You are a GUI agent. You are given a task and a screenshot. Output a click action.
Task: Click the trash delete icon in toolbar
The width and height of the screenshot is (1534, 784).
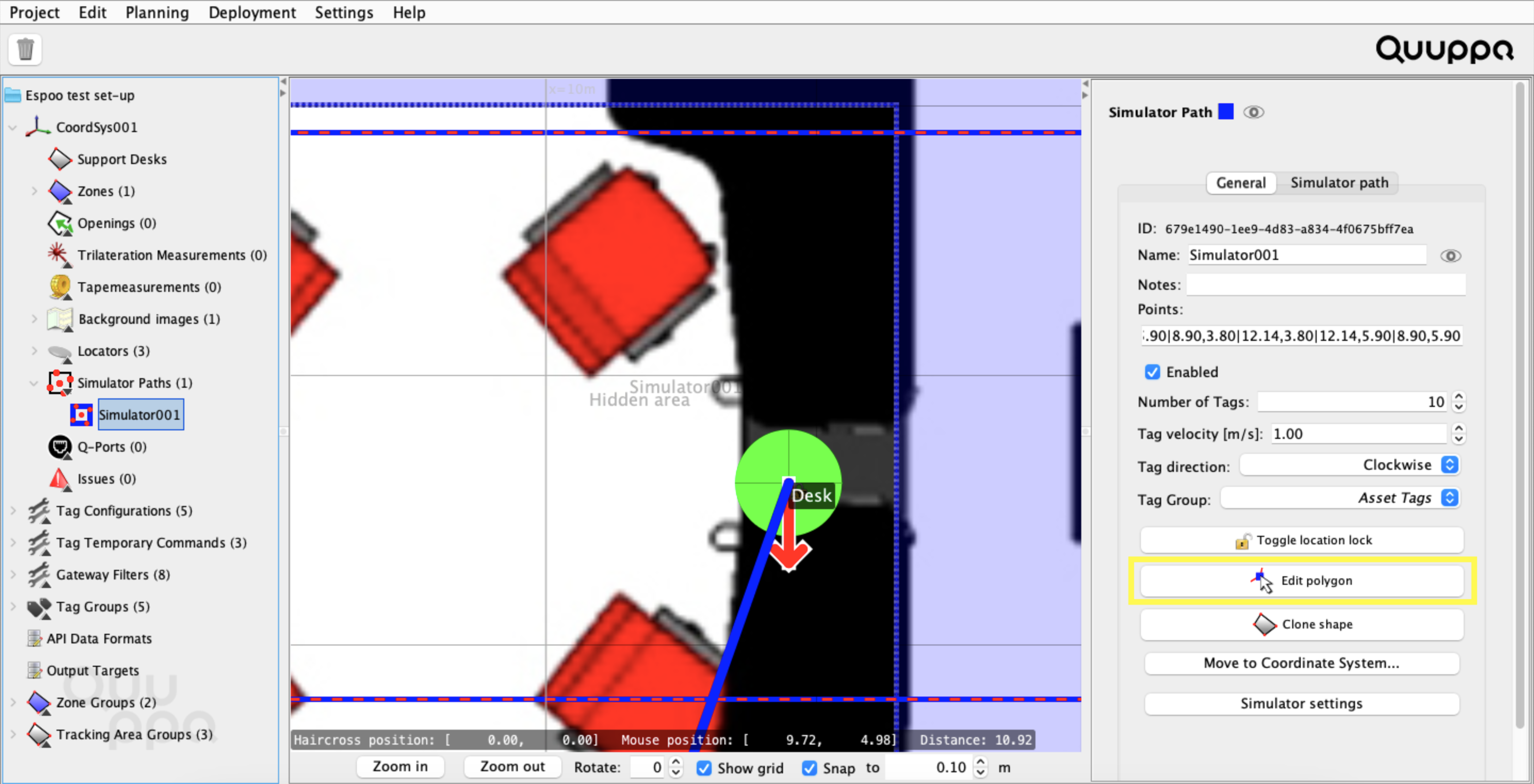25,49
